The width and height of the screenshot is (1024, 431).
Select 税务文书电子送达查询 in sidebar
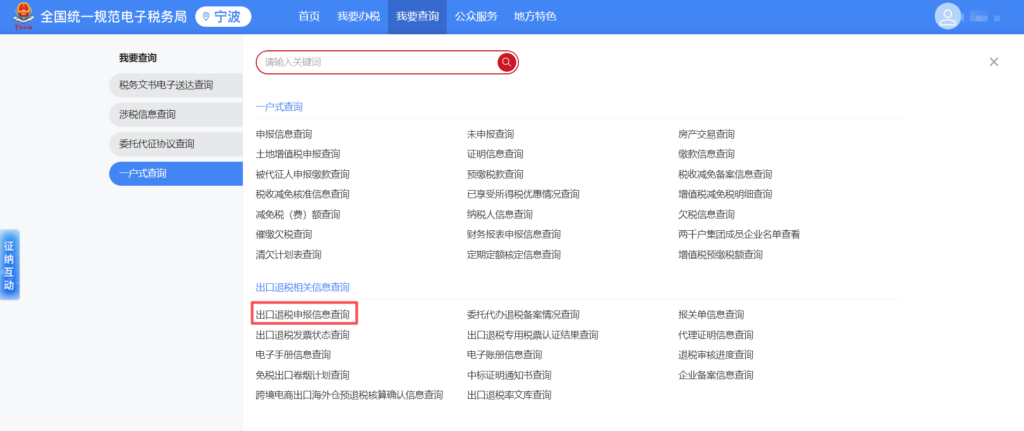coord(166,85)
